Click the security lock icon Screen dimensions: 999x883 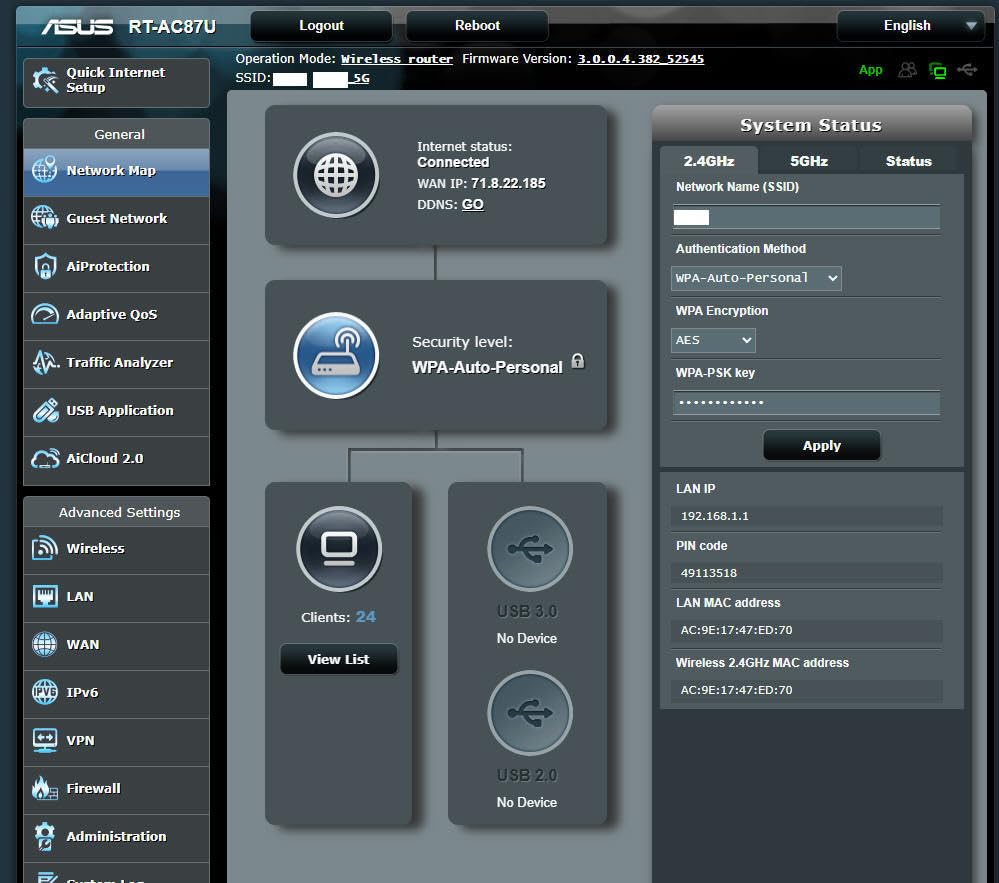click(578, 361)
